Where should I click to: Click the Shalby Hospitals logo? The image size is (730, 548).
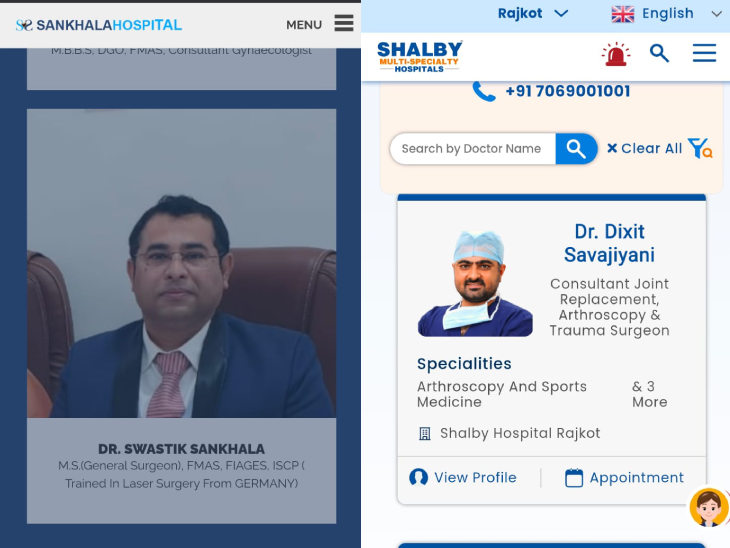(419, 57)
